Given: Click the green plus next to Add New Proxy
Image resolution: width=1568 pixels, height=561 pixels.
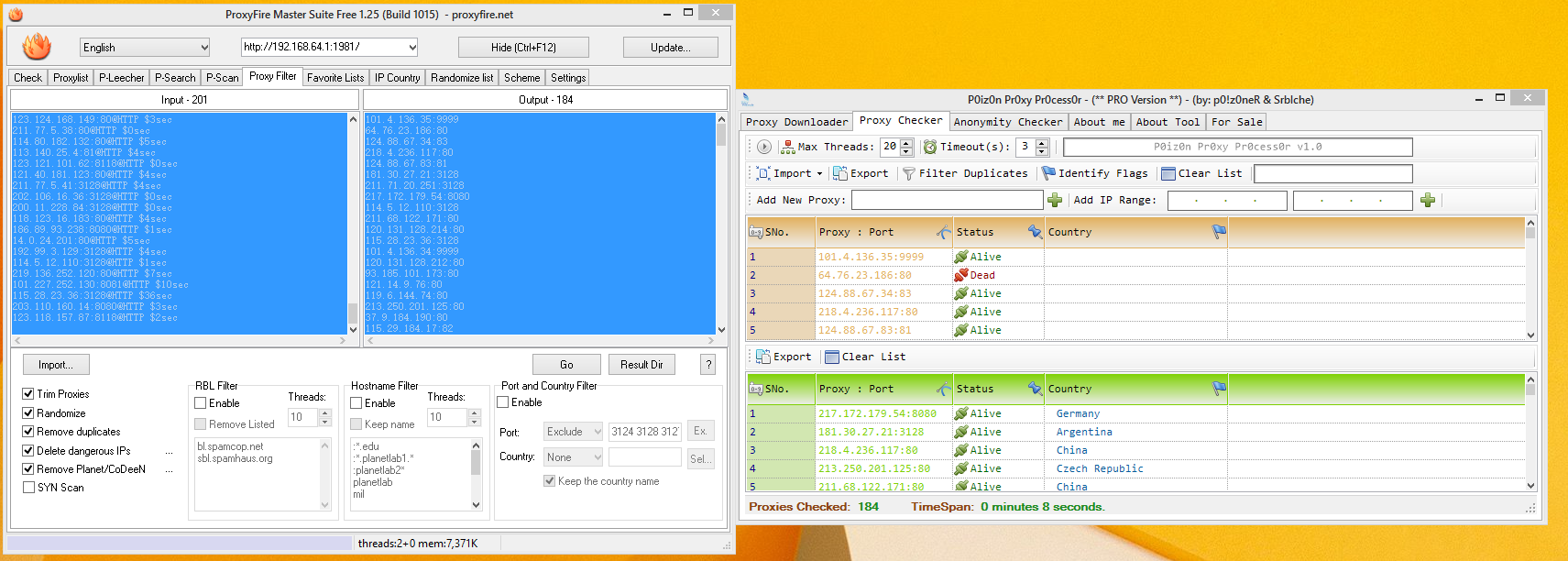Looking at the screenshot, I should 1055,200.
